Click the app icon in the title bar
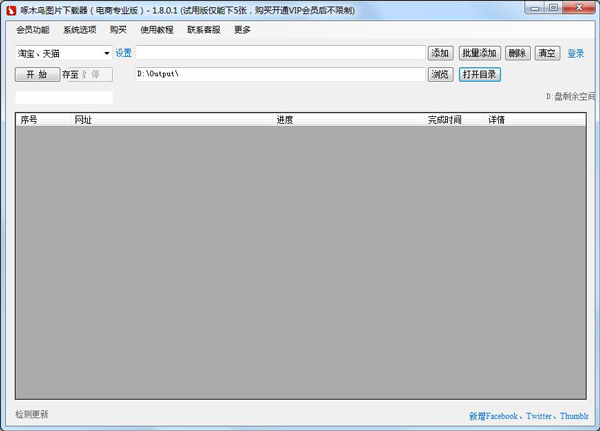The image size is (600, 431). 11,10
